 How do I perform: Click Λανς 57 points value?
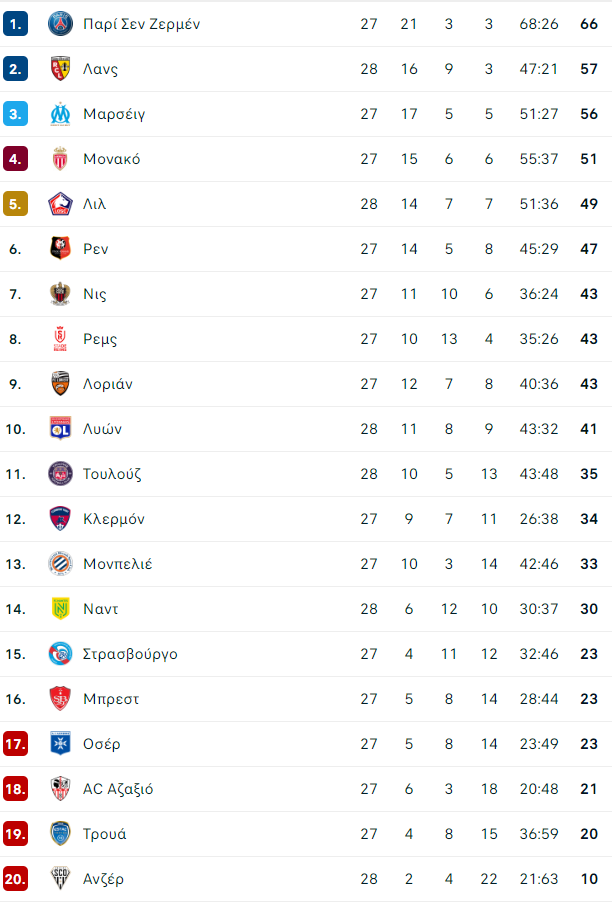point(589,68)
